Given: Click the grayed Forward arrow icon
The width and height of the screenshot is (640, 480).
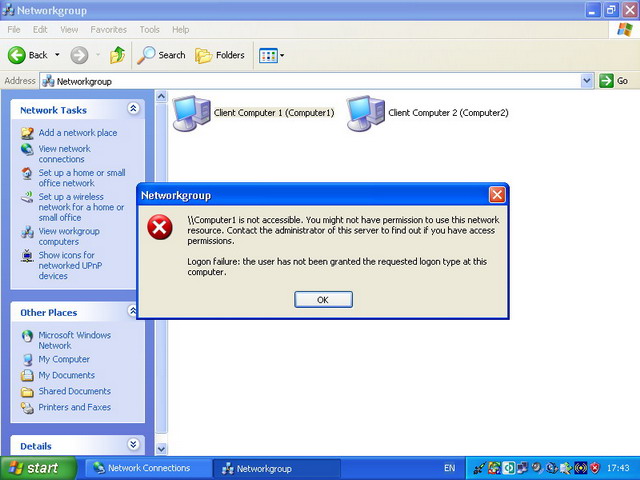Looking at the screenshot, I should click(79, 55).
